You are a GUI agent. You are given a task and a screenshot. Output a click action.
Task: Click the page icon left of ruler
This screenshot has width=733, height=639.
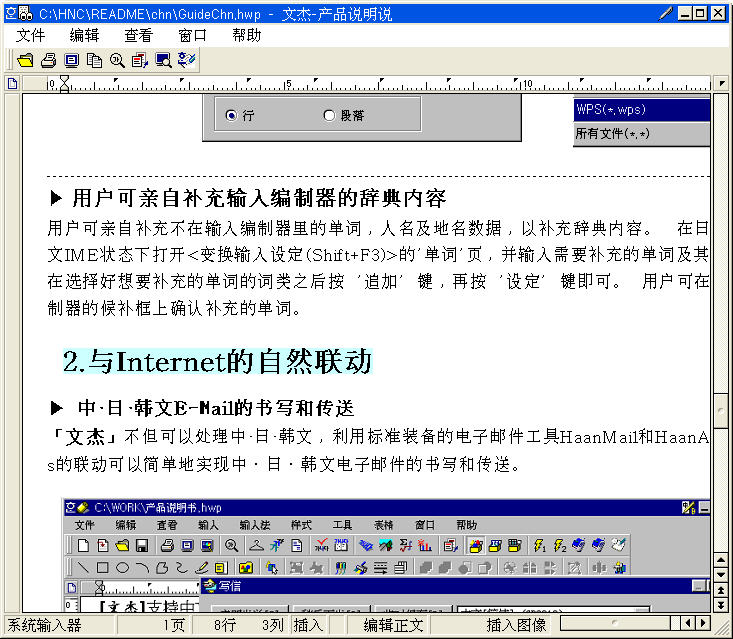tap(13, 84)
